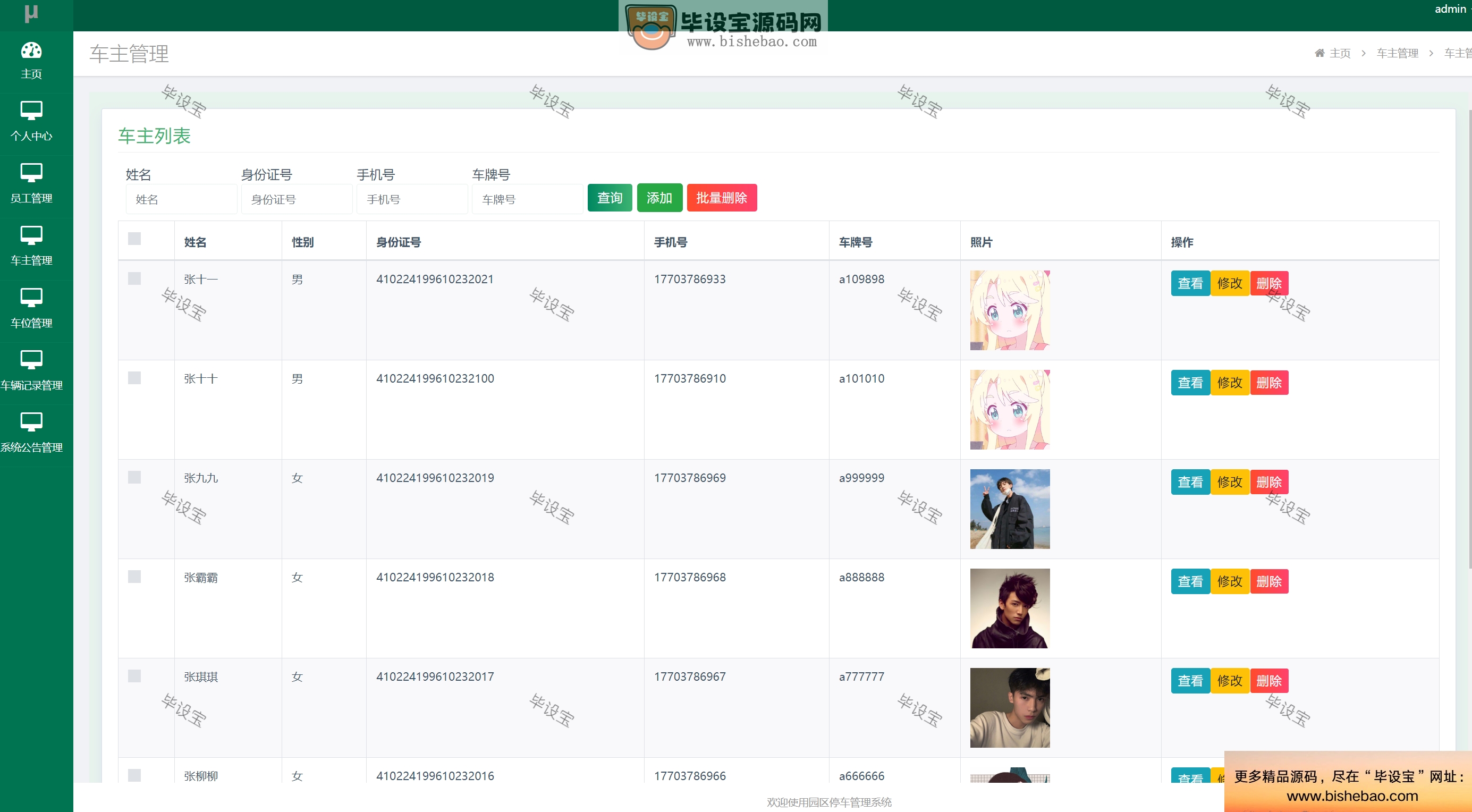The image size is (1472, 812).
Task: Click 修改 for 张十一
Action: click(1230, 283)
